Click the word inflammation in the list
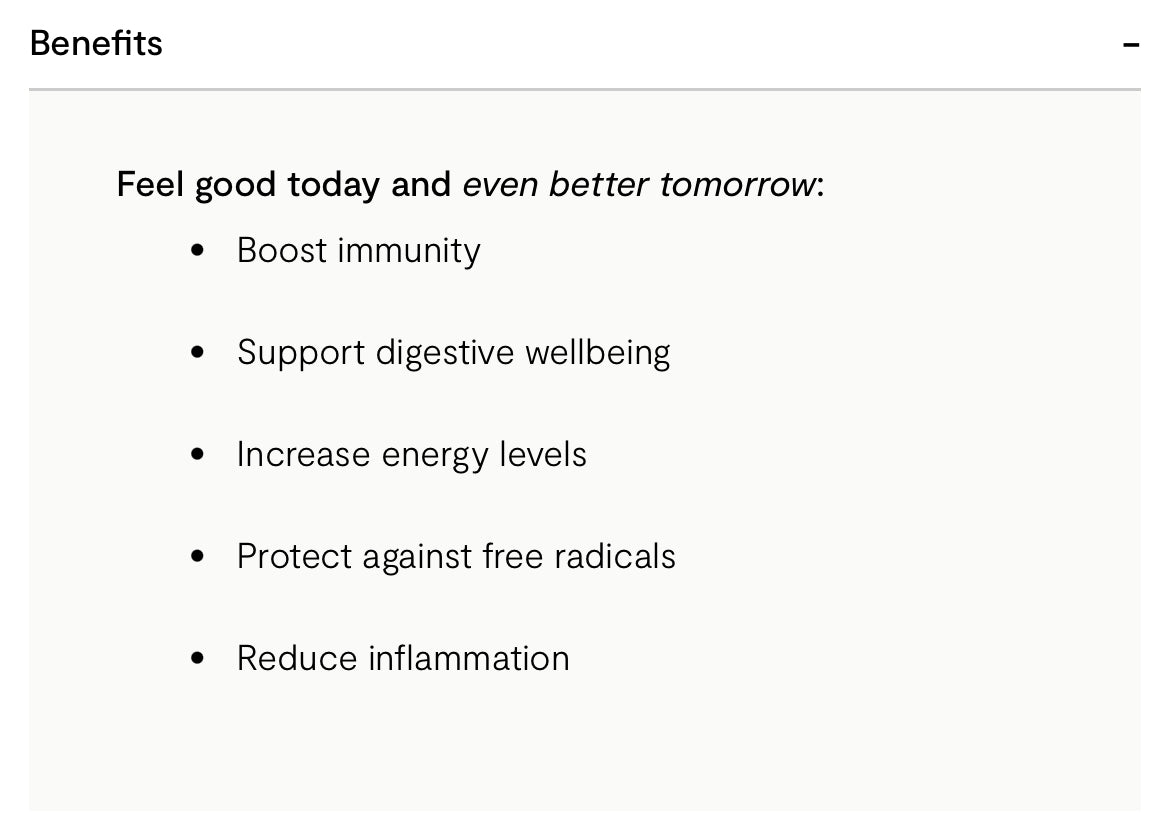 click(x=468, y=658)
